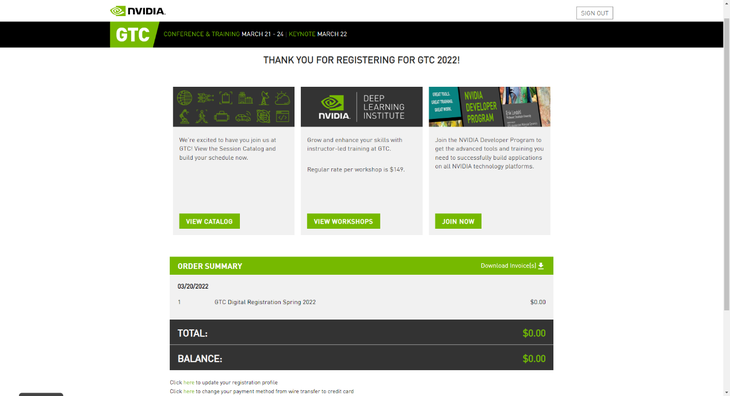730x396 pixels.
Task: Open the session catalog with VIEW CATALOG
Action: coord(210,221)
